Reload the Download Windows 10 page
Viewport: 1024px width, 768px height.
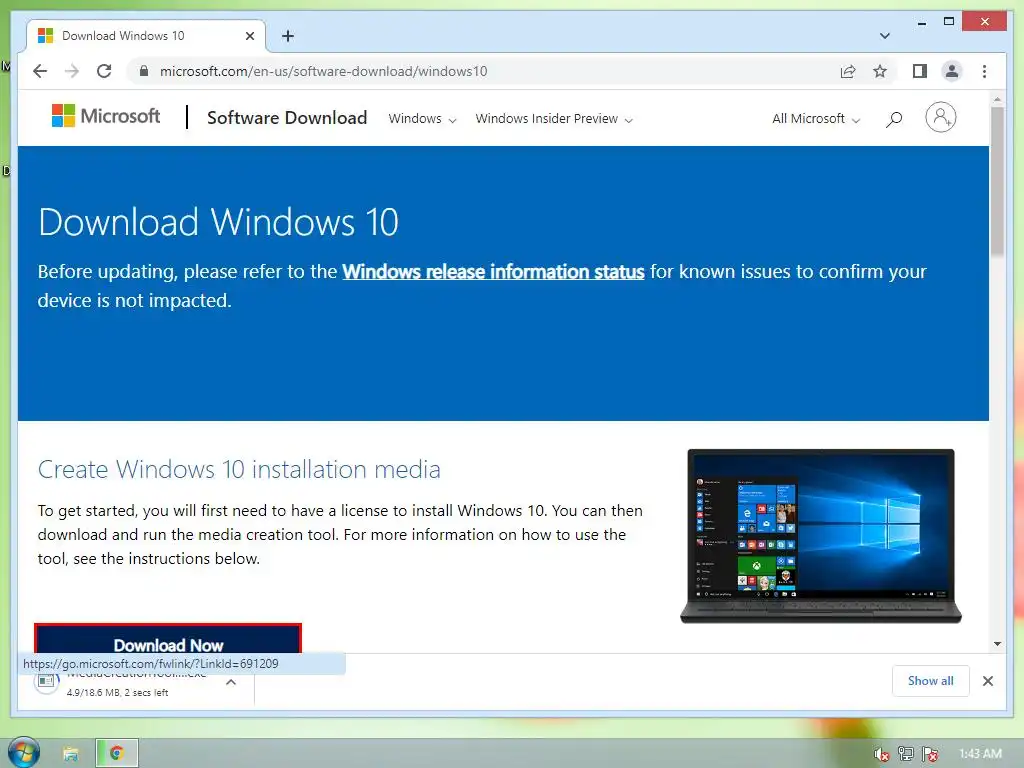pyautogui.click(x=104, y=71)
